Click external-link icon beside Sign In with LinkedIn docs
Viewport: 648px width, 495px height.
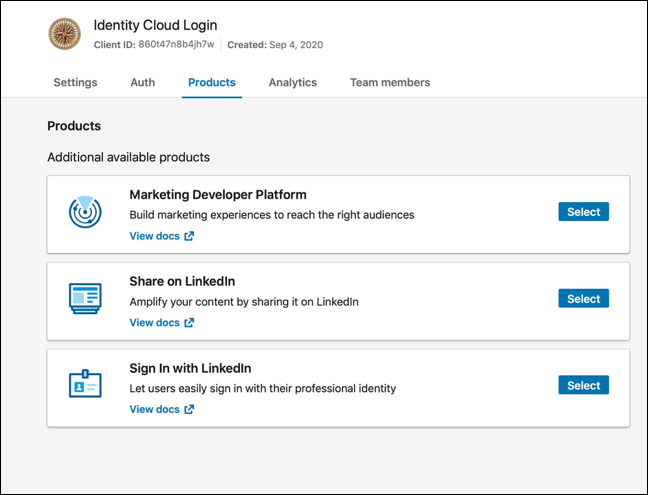[x=189, y=410]
